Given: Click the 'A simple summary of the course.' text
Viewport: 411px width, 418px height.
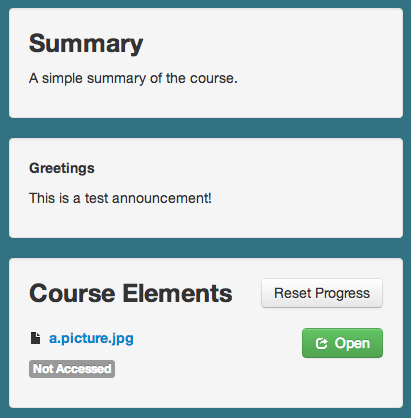Looking at the screenshot, I should click(x=133, y=78).
